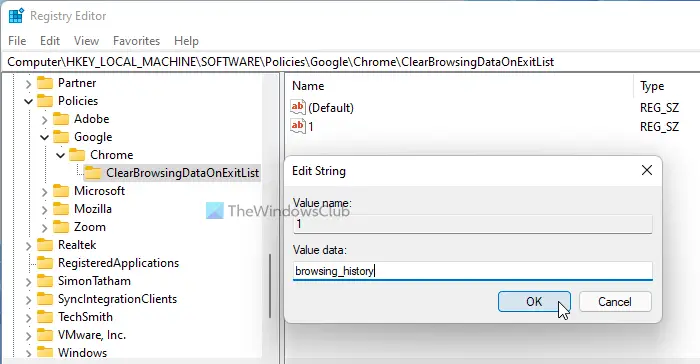Click the Chrome folder icon
700x364 pixels.
point(77,155)
